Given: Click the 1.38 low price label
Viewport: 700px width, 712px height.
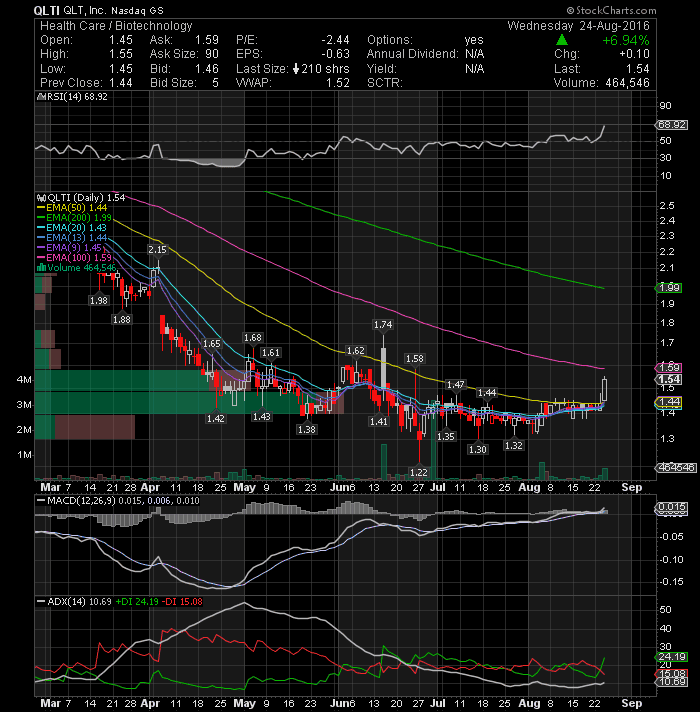Looking at the screenshot, I should (306, 429).
